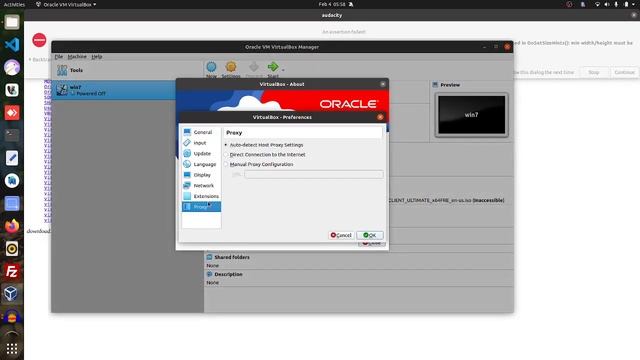Click the volume icon in top bar

[607, 4]
